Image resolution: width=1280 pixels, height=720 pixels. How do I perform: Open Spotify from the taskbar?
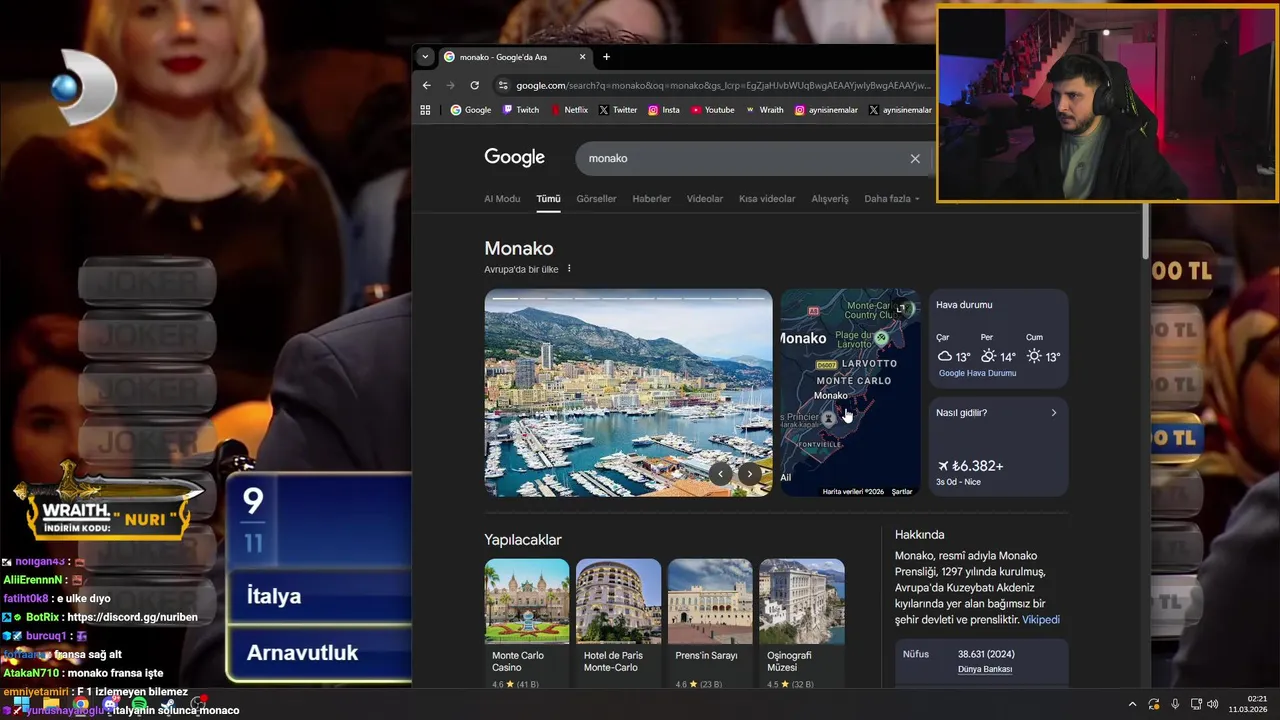pos(139,704)
